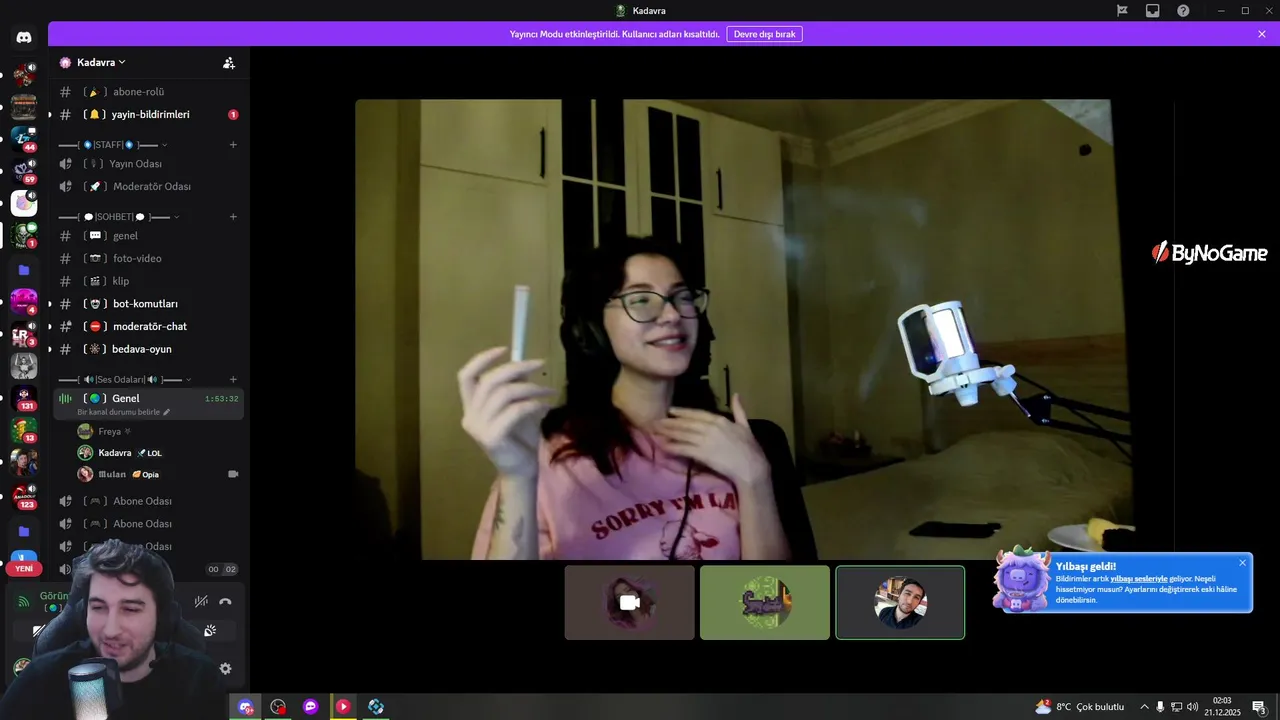
Task: Disconnect from the voice call
Action: point(225,601)
